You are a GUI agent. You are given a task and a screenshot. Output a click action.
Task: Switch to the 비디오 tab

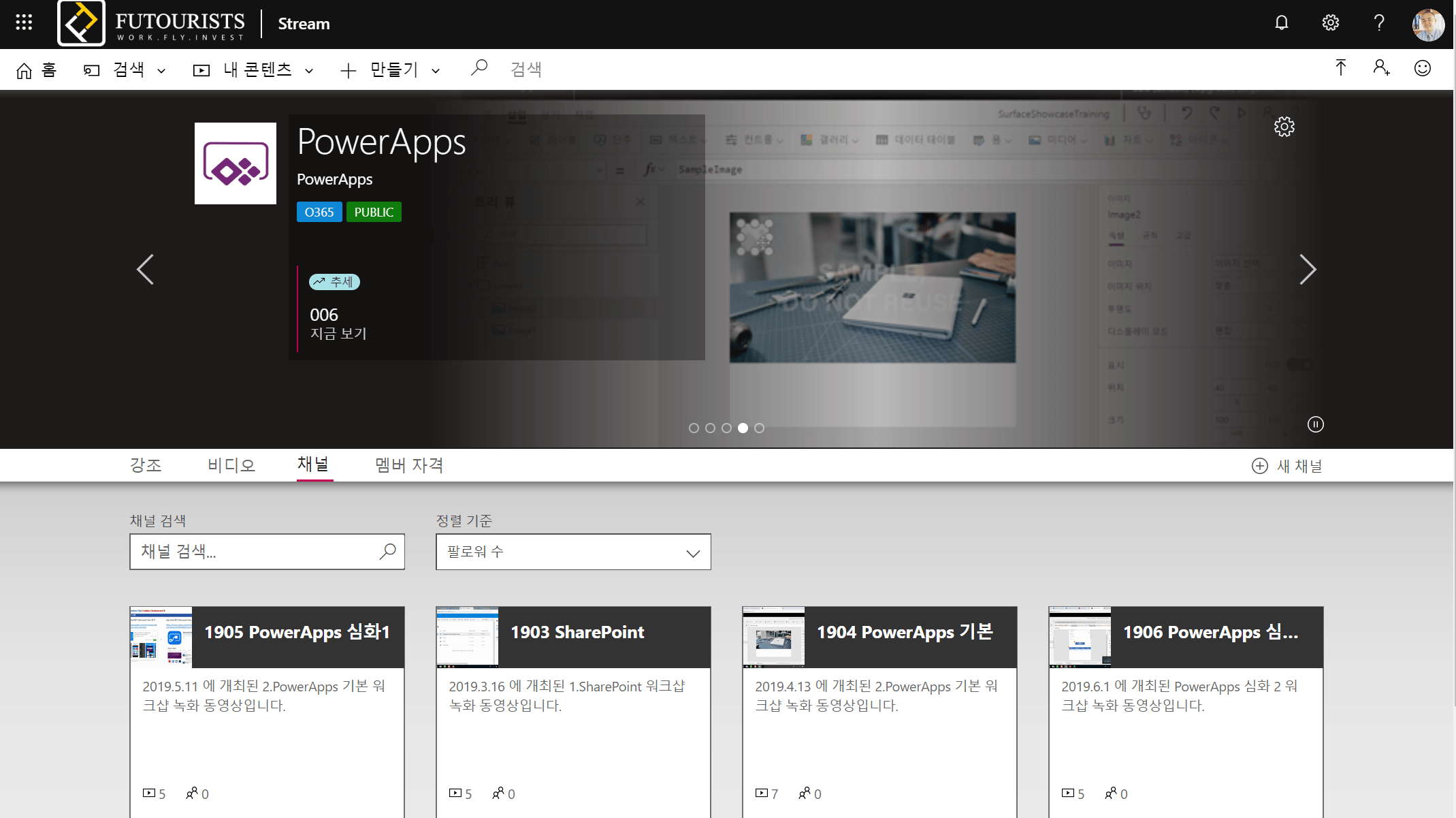(x=231, y=465)
